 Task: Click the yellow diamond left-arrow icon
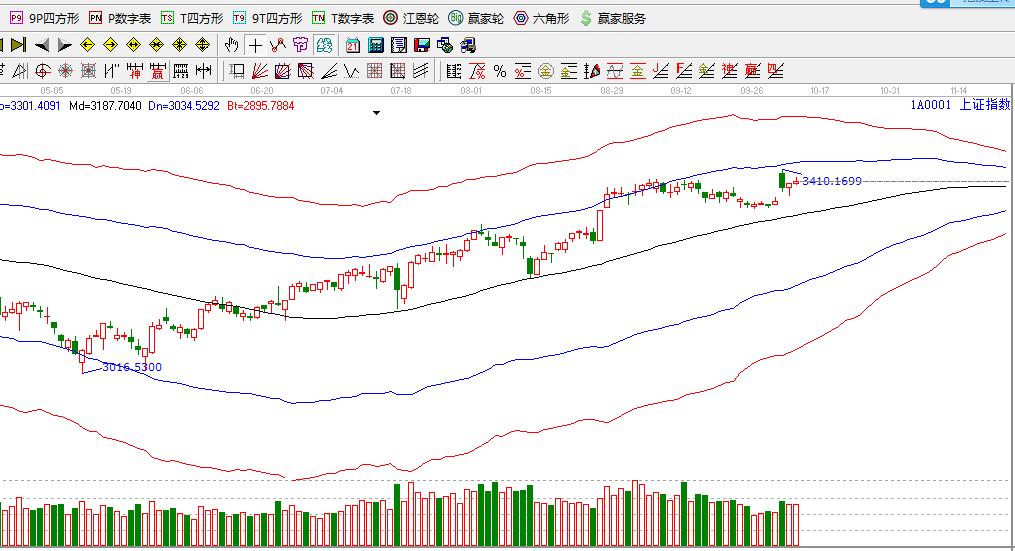point(87,45)
